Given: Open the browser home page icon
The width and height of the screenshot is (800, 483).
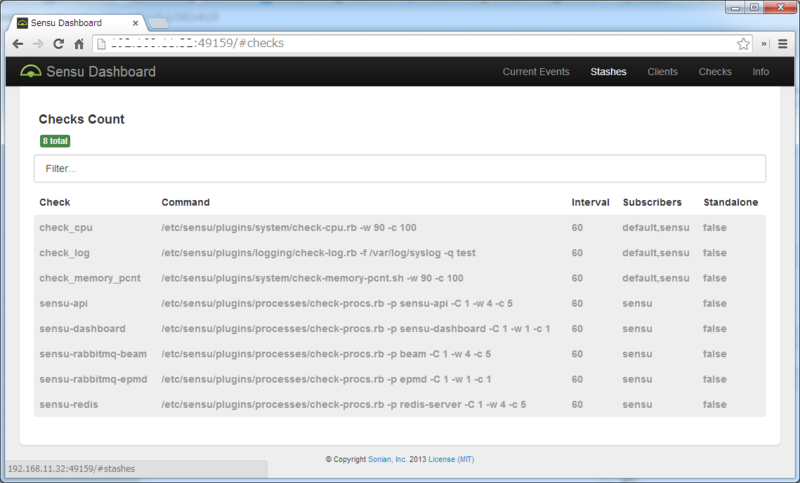Looking at the screenshot, I should tap(79, 44).
